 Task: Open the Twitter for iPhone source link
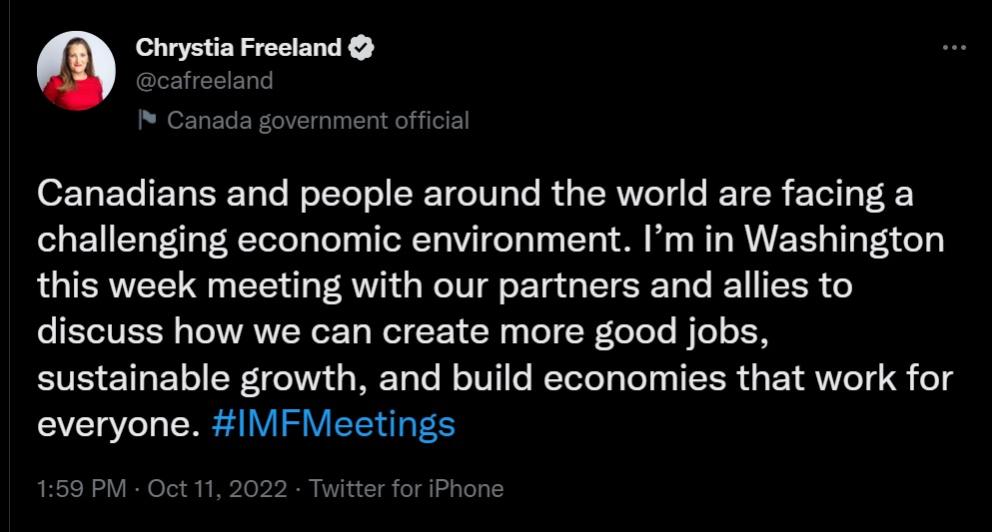pyautogui.click(x=406, y=489)
